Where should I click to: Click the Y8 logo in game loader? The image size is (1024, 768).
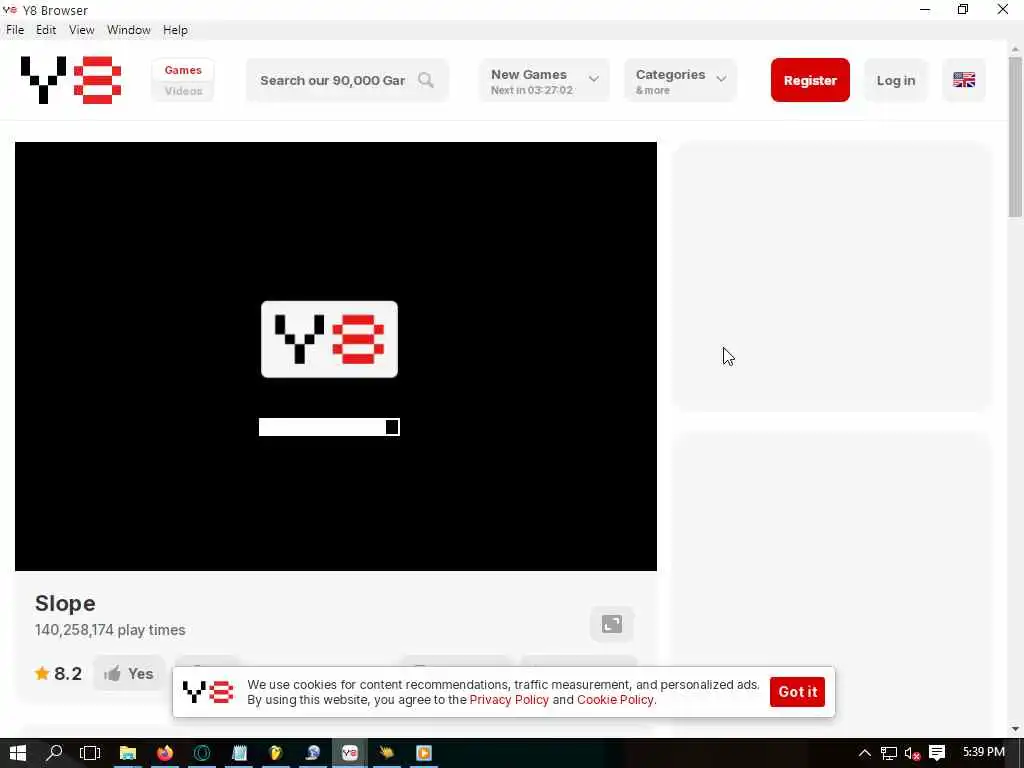(x=329, y=339)
